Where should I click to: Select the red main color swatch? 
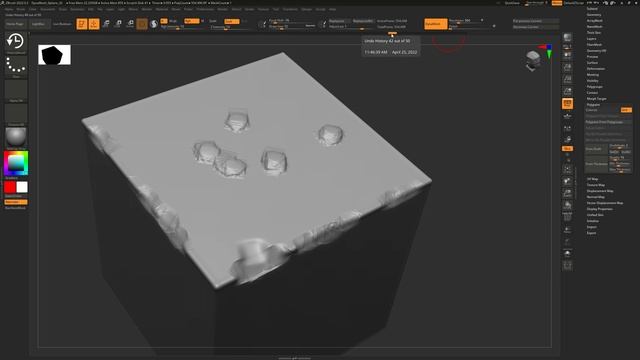(10, 187)
